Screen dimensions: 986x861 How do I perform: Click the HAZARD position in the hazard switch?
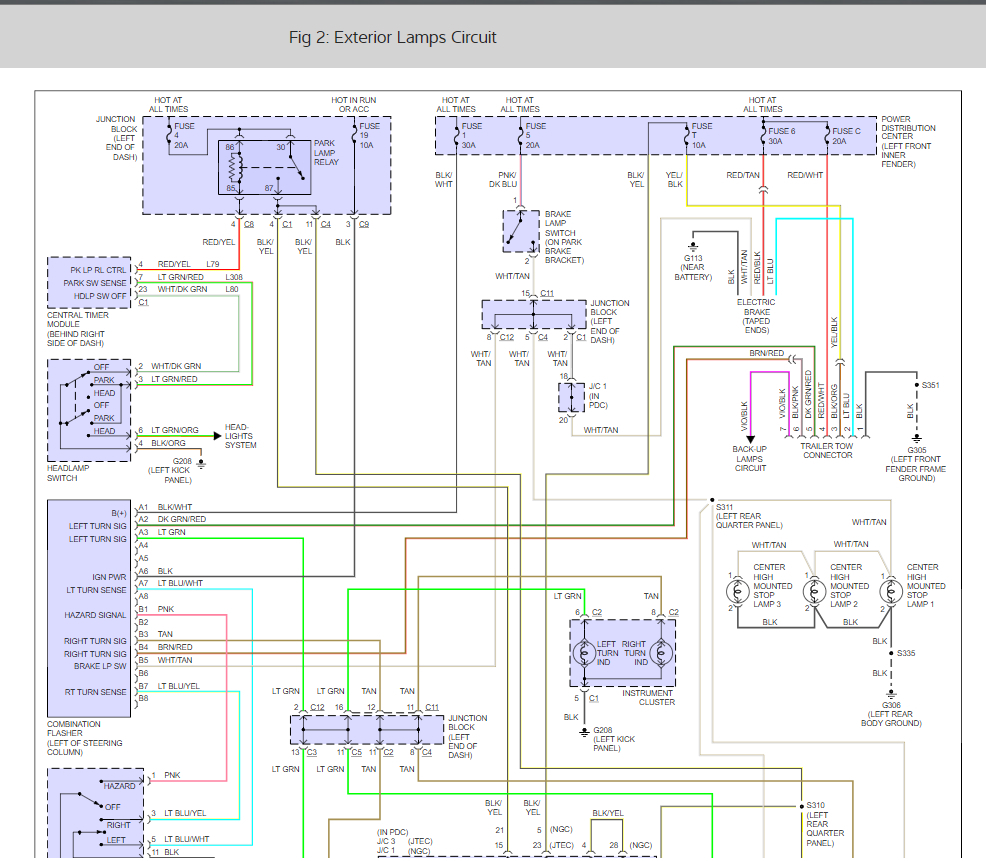click(x=119, y=786)
